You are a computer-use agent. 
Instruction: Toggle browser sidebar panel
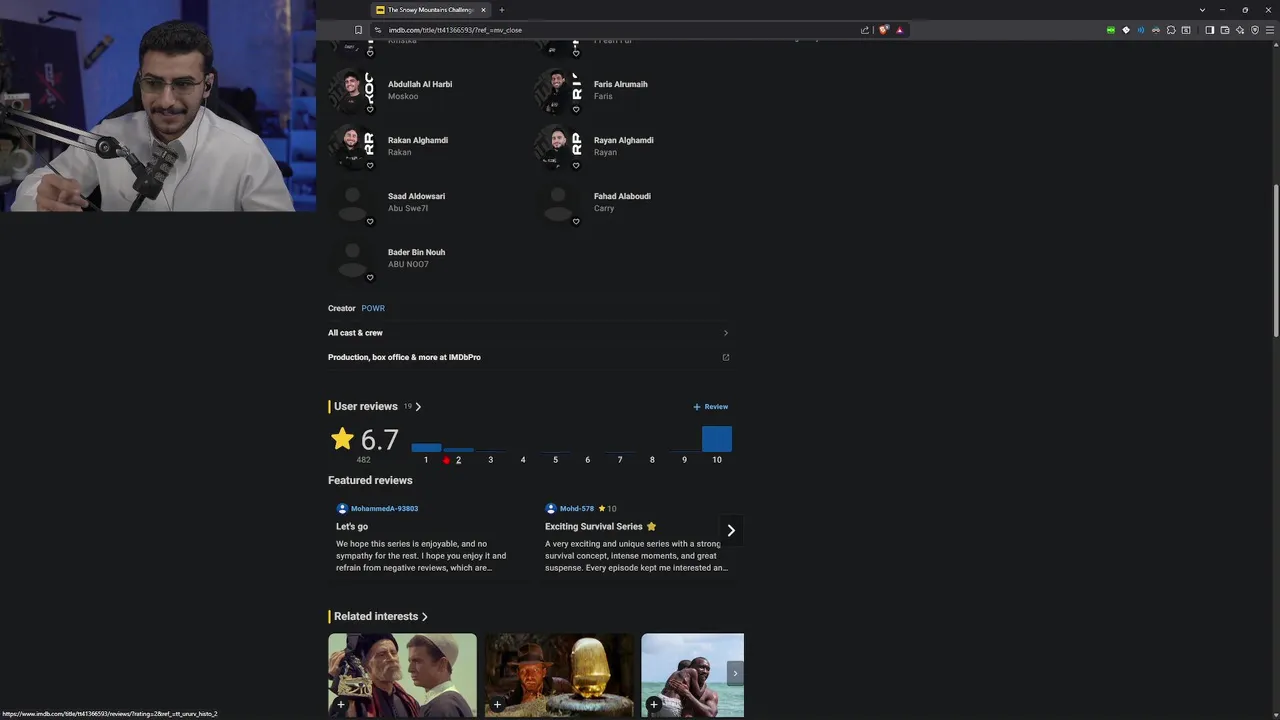click(x=1209, y=30)
